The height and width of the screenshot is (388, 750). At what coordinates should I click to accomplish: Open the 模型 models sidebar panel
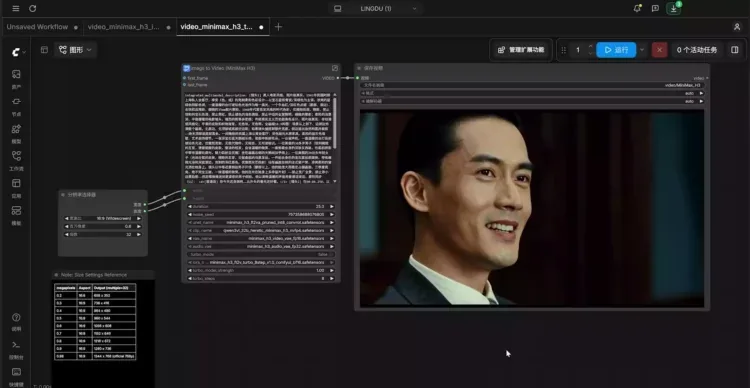(x=16, y=133)
